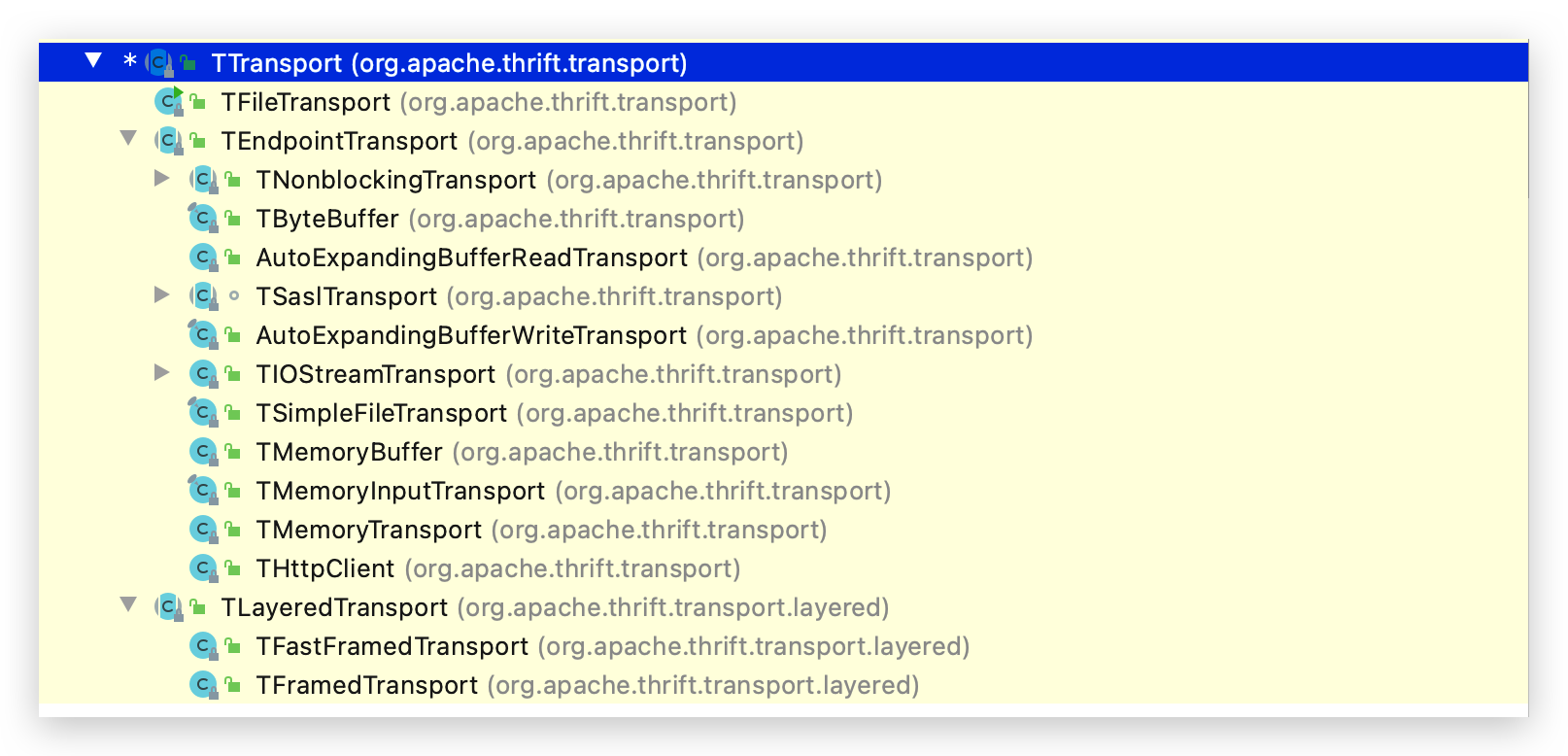Image resolution: width=1568 pixels, height=756 pixels.
Task: Expand the TNonblockingTransport node
Action: (x=161, y=178)
